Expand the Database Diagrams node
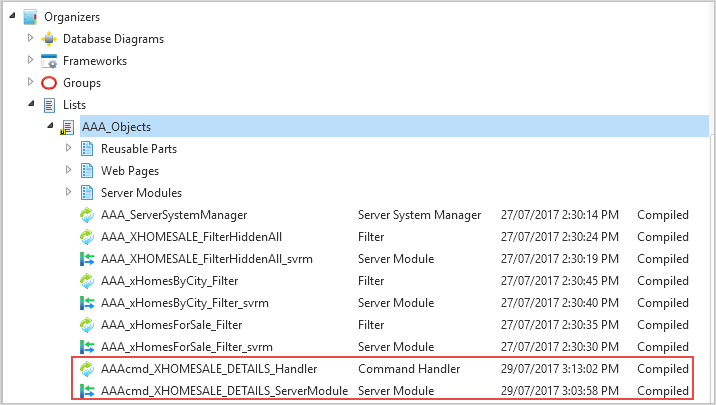The height and width of the screenshot is (405, 716). (x=30, y=38)
